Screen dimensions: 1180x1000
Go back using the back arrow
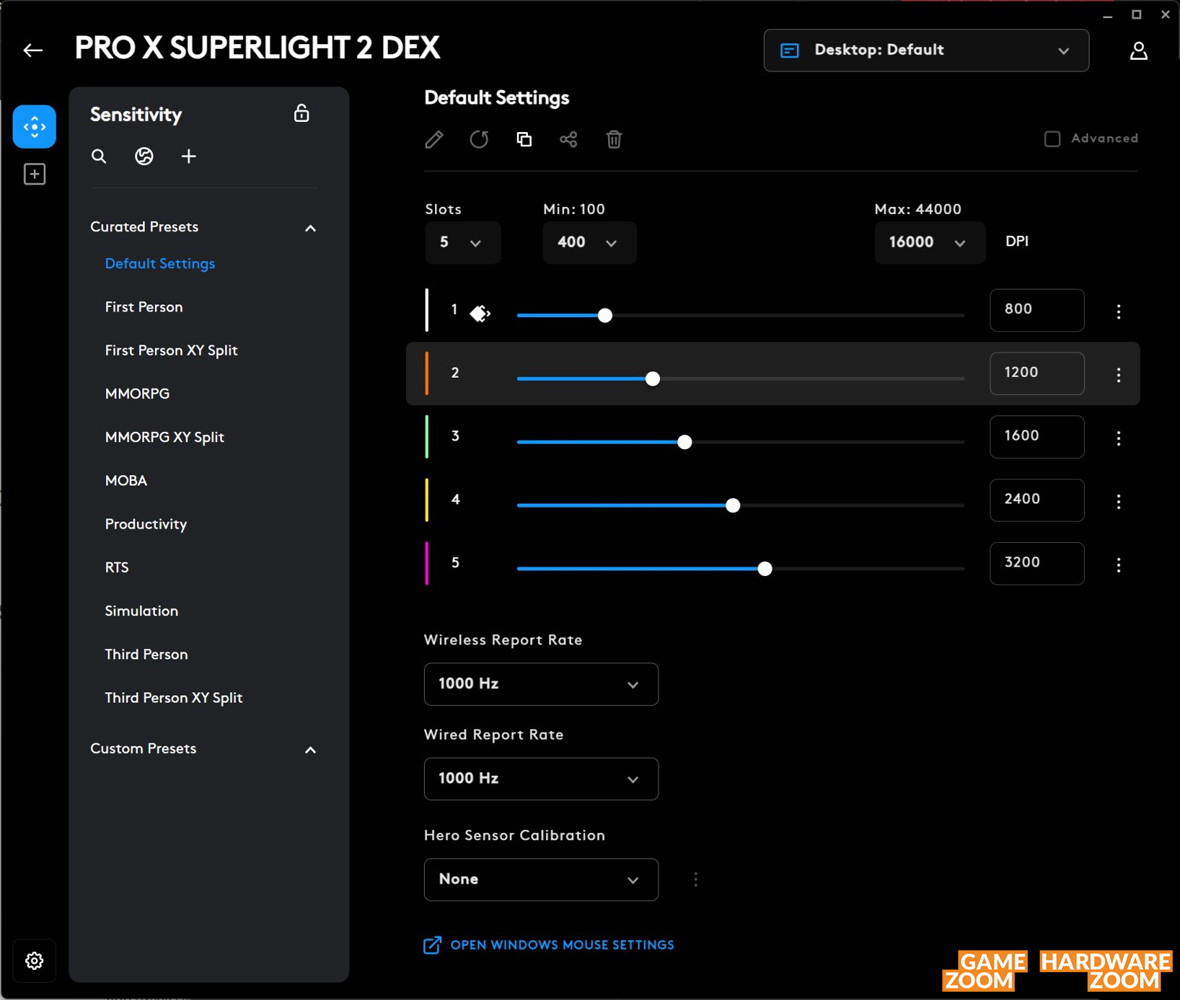[x=32, y=50]
